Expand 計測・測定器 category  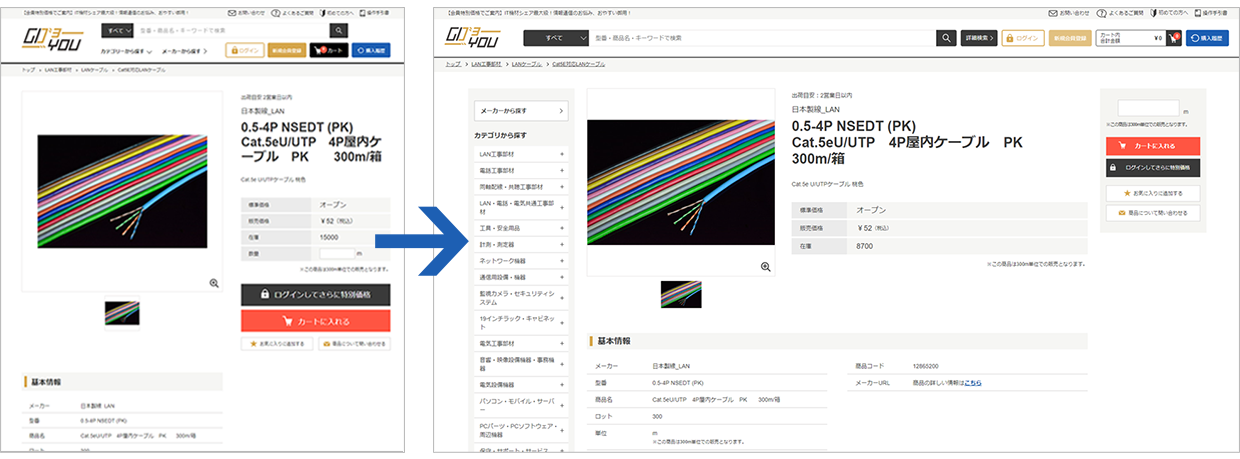click(x=521, y=244)
